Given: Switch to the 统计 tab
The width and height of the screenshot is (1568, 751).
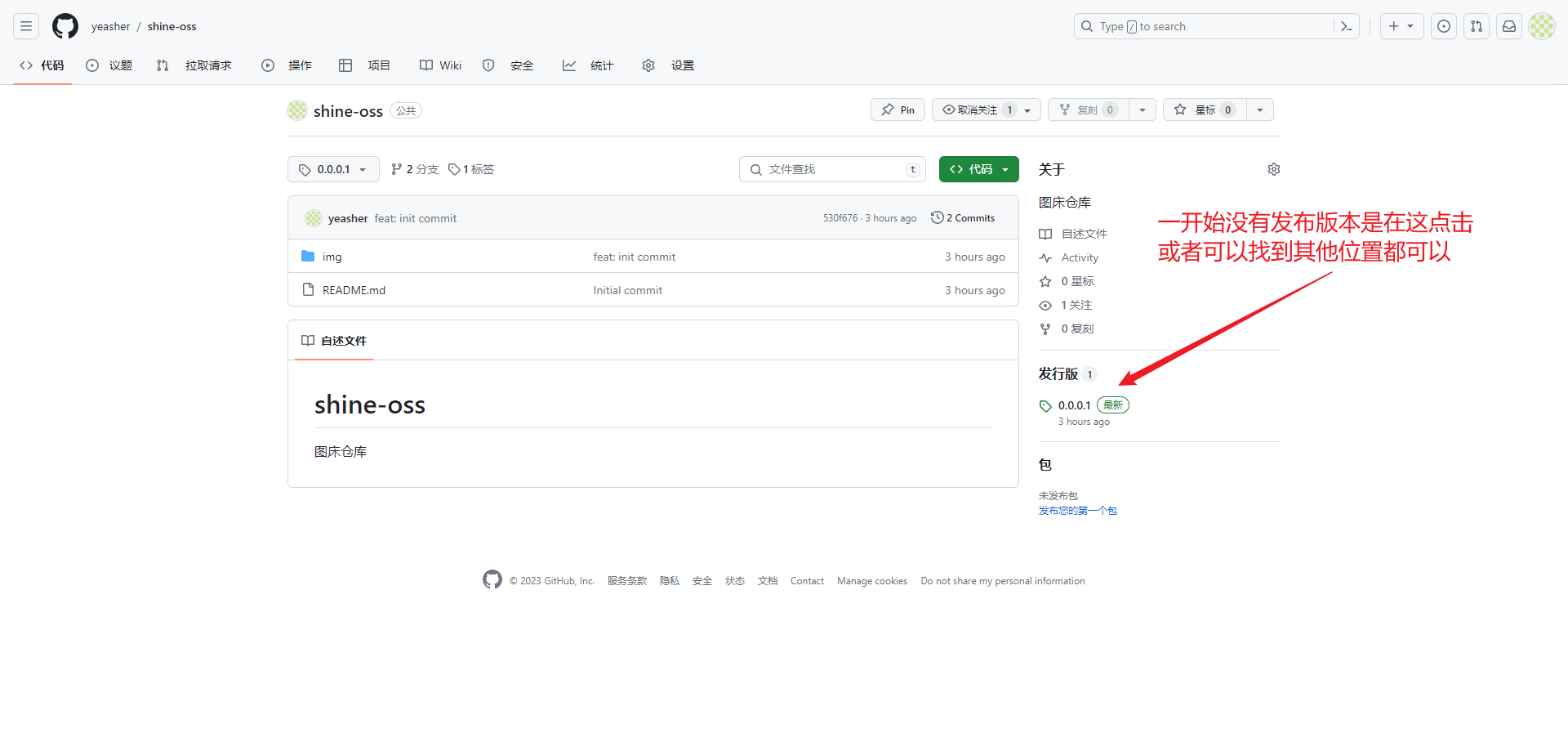Looking at the screenshot, I should pyautogui.click(x=588, y=65).
